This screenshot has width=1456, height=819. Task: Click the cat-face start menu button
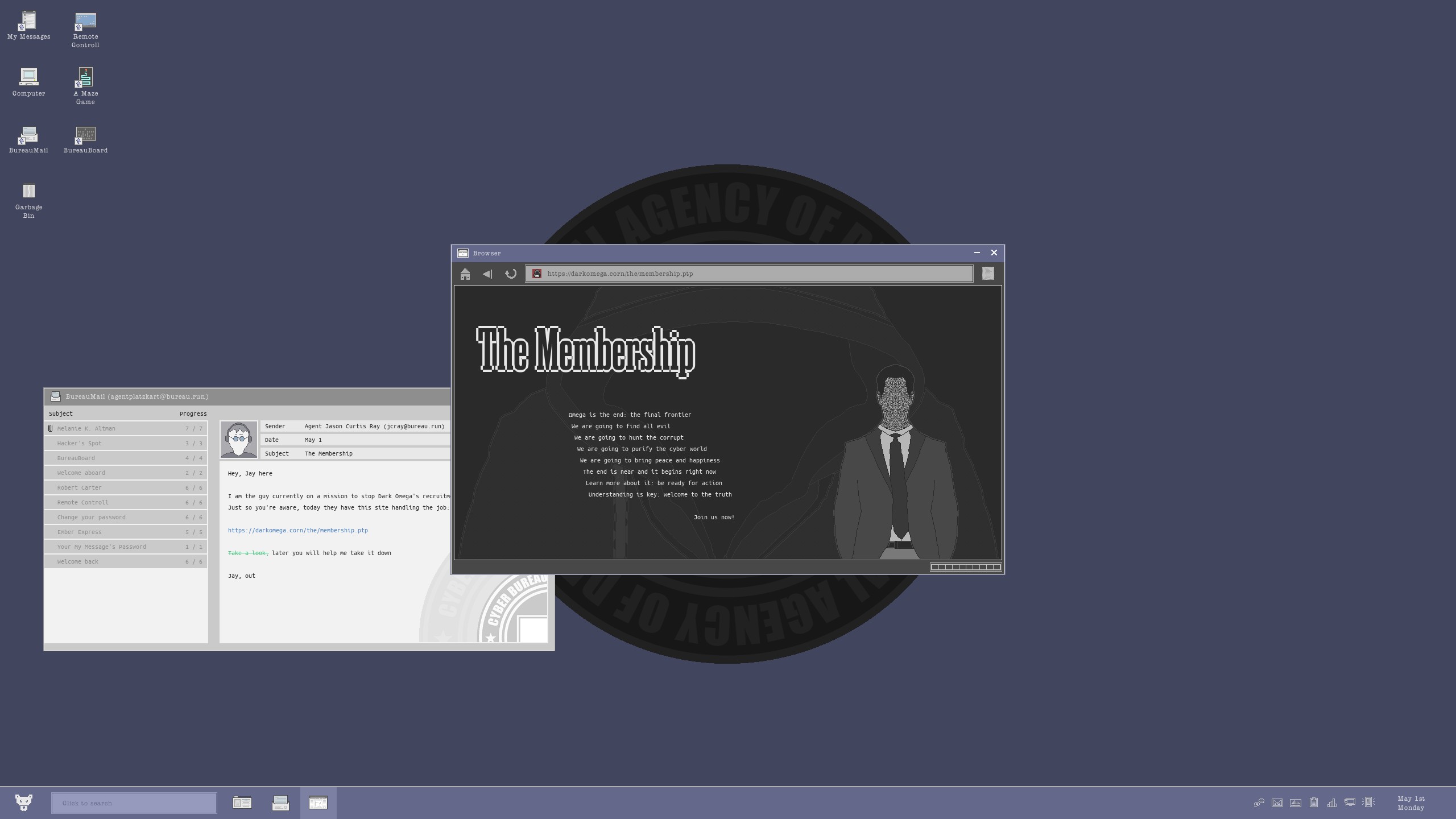[x=23, y=803]
